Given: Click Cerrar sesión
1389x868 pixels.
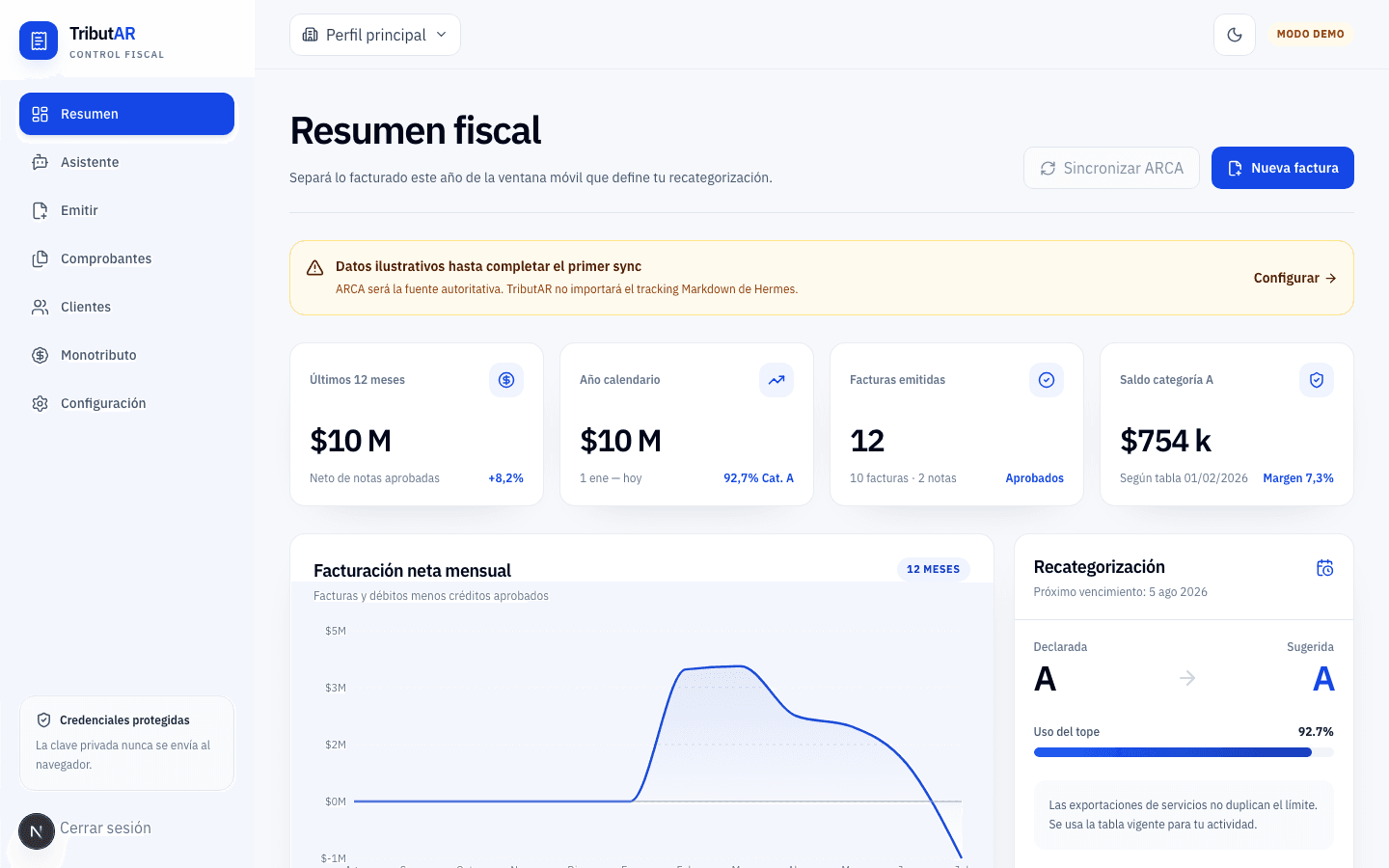Looking at the screenshot, I should [x=105, y=827].
